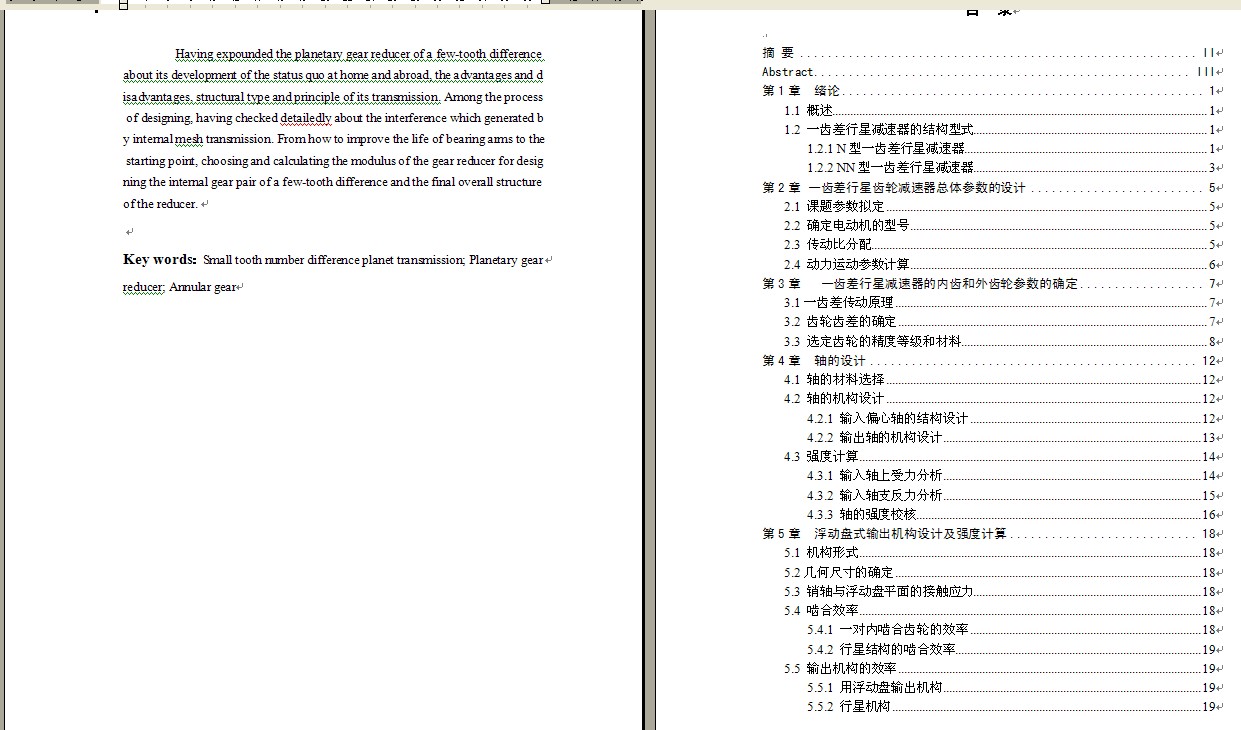Click 'of the reducer.' ending the abstract
Viewport: 1241px width, 730px height.
coord(160,204)
